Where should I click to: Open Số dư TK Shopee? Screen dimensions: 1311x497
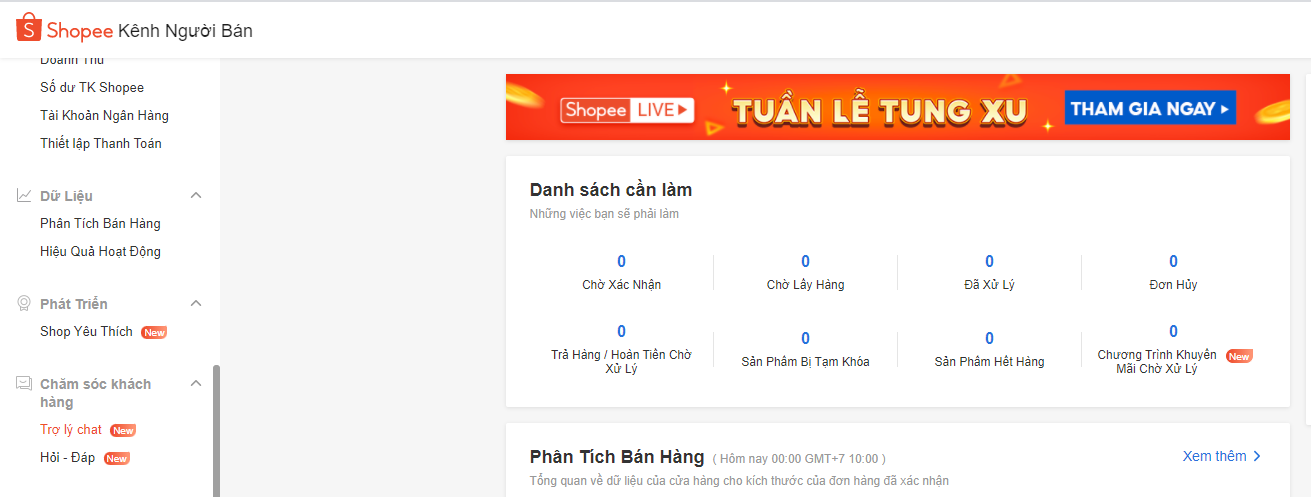tap(92, 88)
